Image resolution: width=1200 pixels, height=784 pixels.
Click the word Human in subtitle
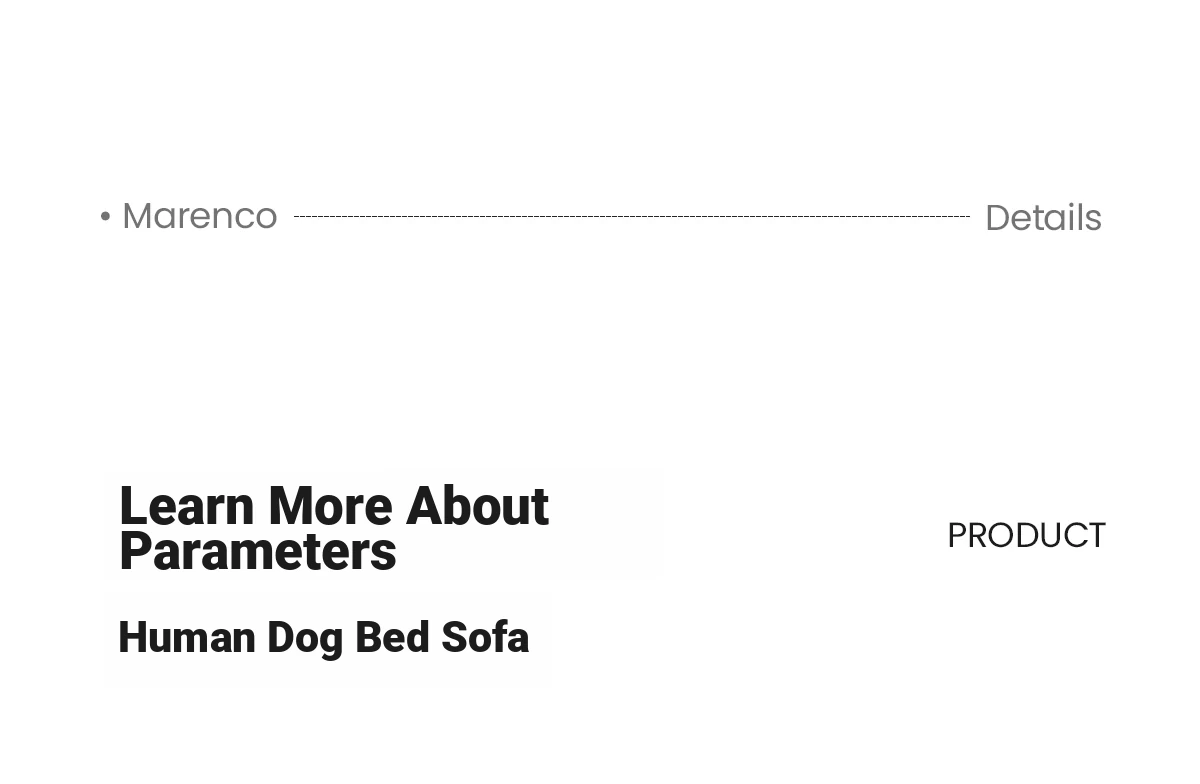pyautogui.click(x=187, y=638)
